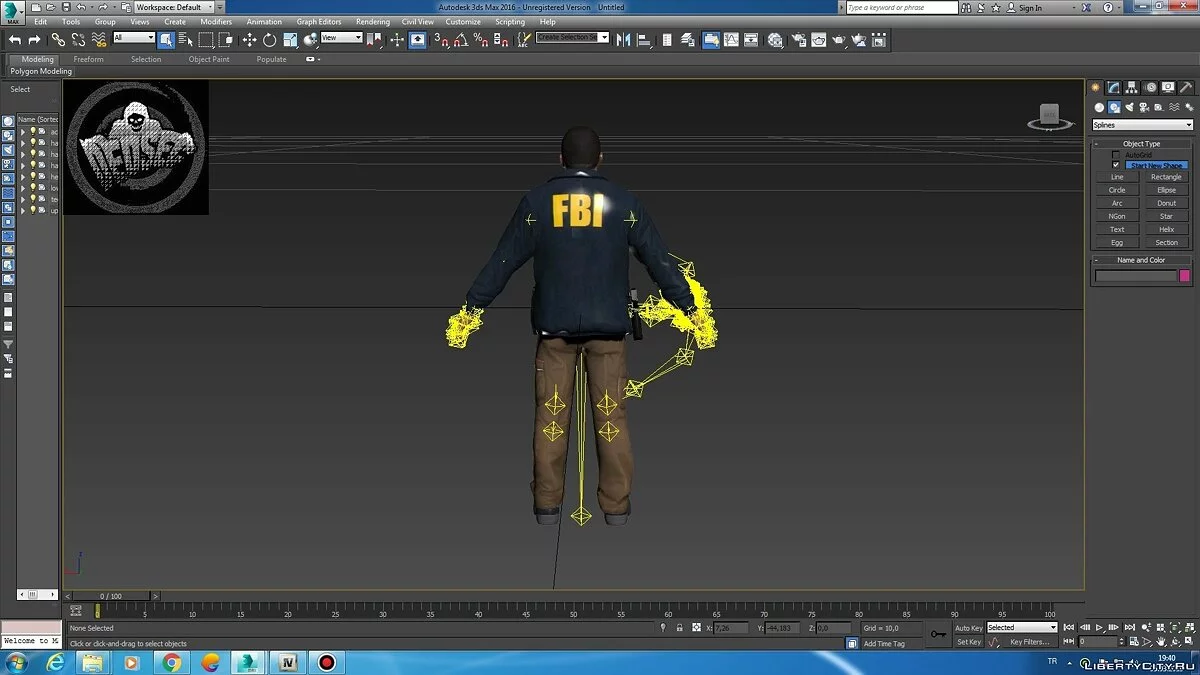This screenshot has width=1200, height=675.
Task: Switch to the Geometry category icon
Action: tap(1099, 107)
